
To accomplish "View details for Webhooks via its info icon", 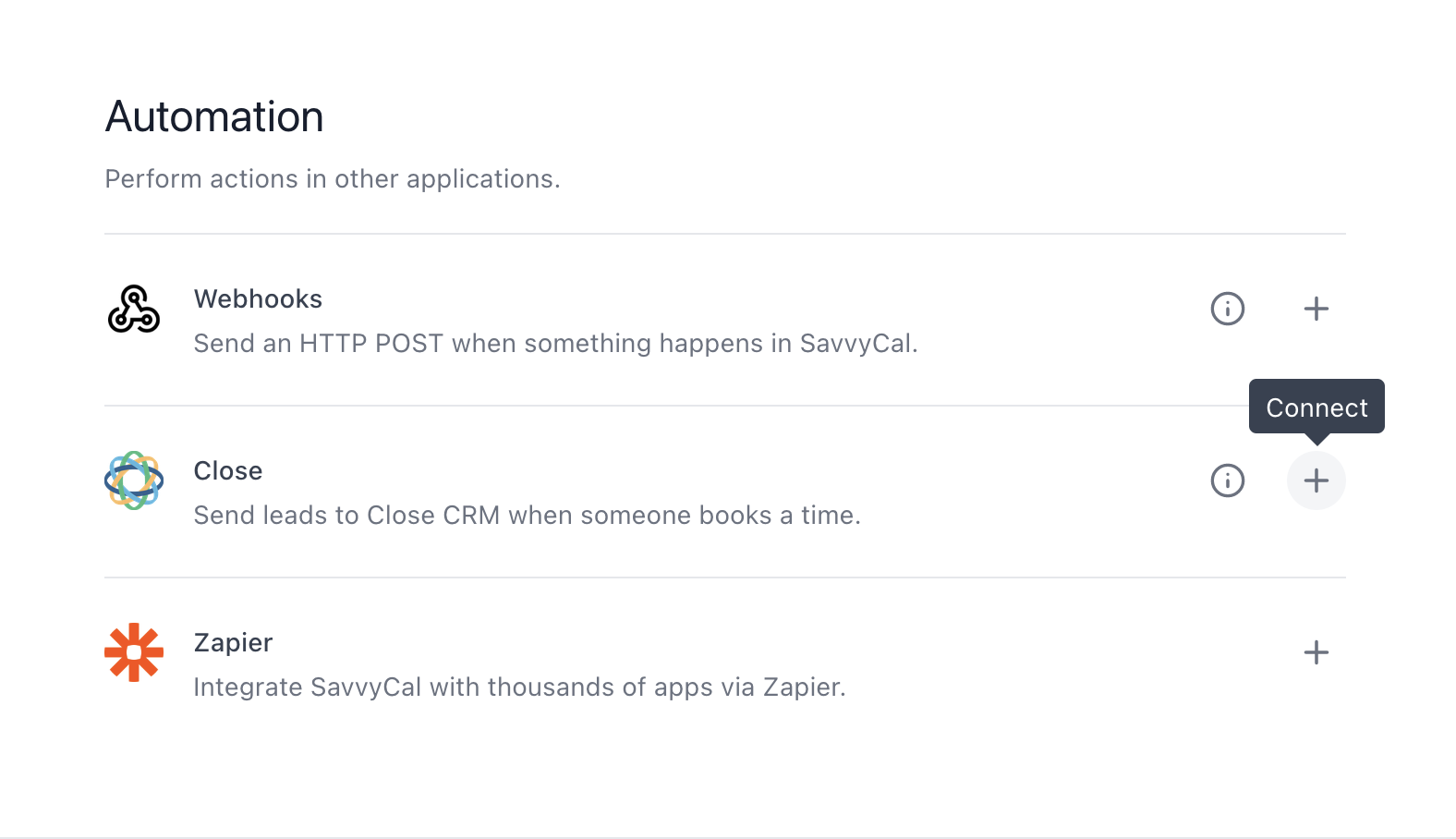I will pyautogui.click(x=1227, y=309).
